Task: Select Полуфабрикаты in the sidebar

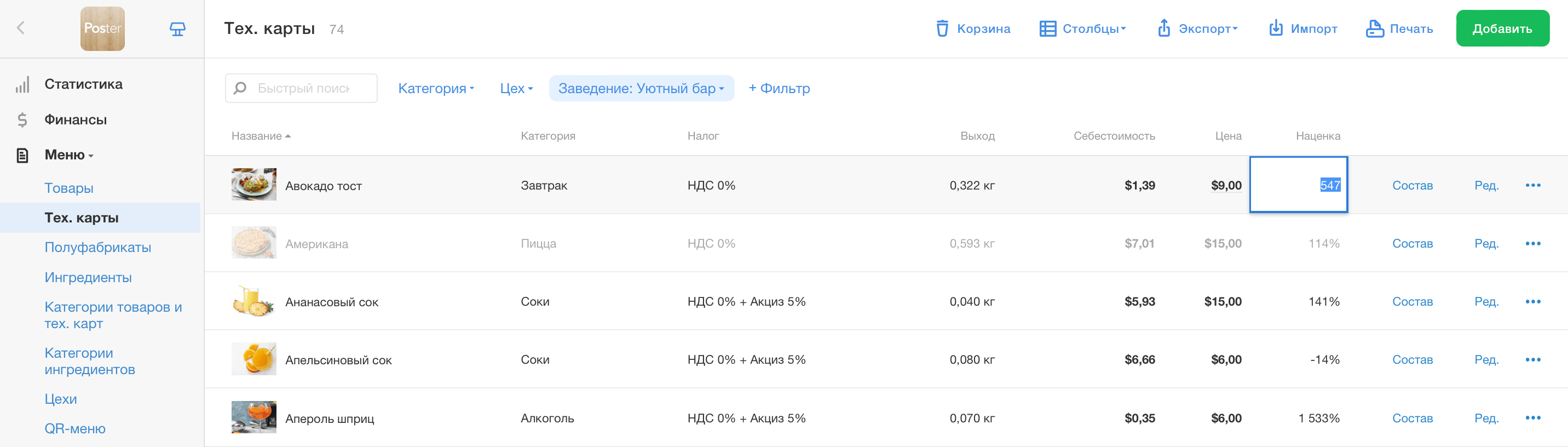Action: point(98,247)
